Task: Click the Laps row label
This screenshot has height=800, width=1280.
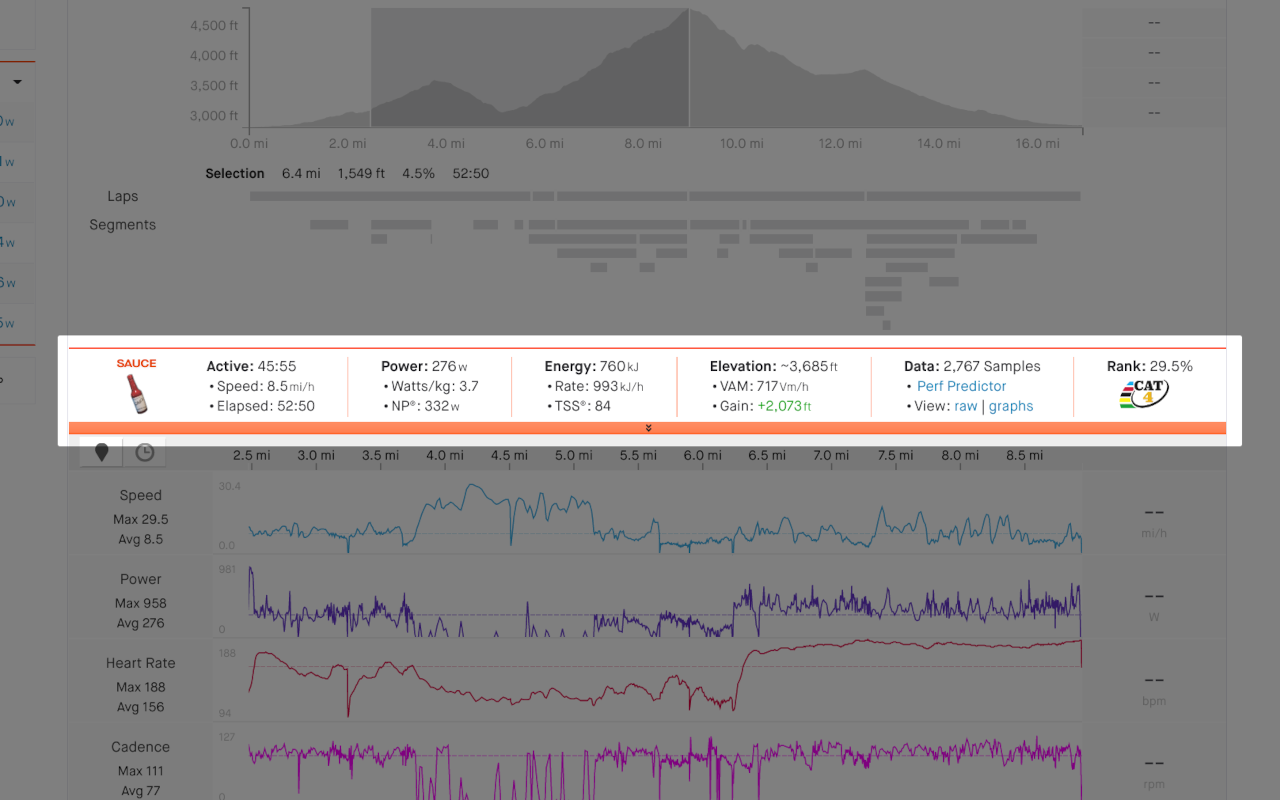Action: click(x=122, y=196)
